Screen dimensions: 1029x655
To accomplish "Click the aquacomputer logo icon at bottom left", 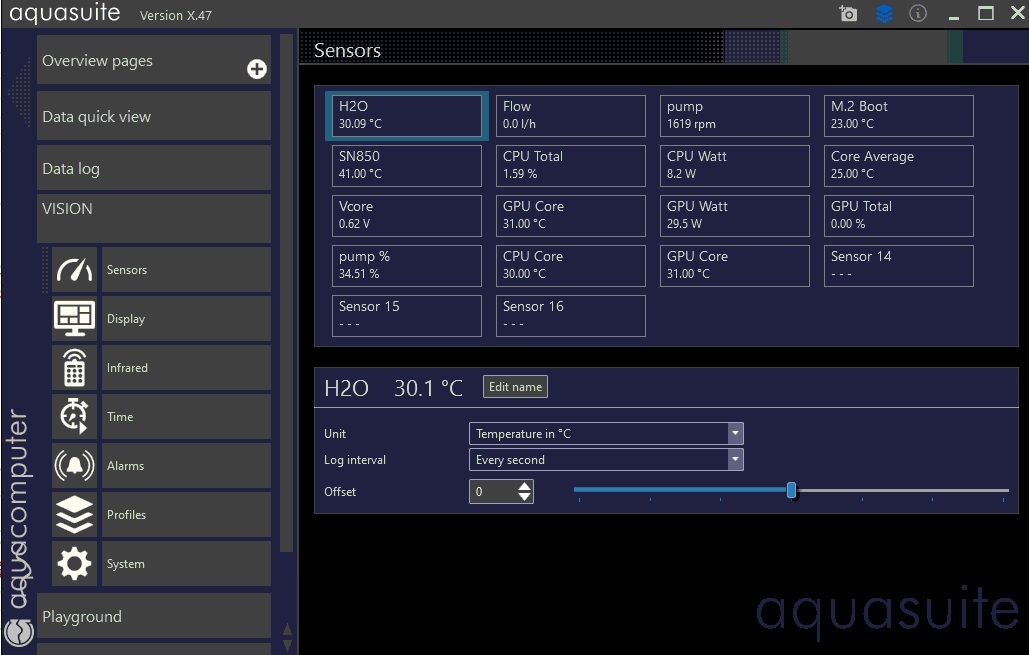I will point(18,633).
